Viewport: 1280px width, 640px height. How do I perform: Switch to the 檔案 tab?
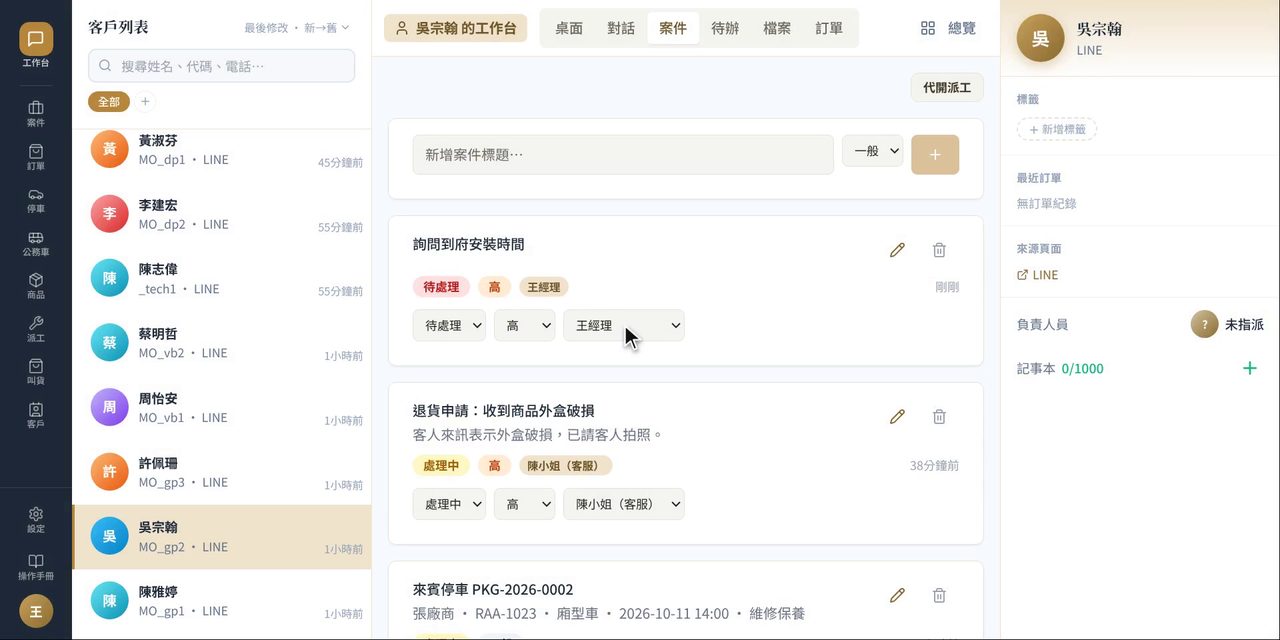pyautogui.click(x=777, y=28)
